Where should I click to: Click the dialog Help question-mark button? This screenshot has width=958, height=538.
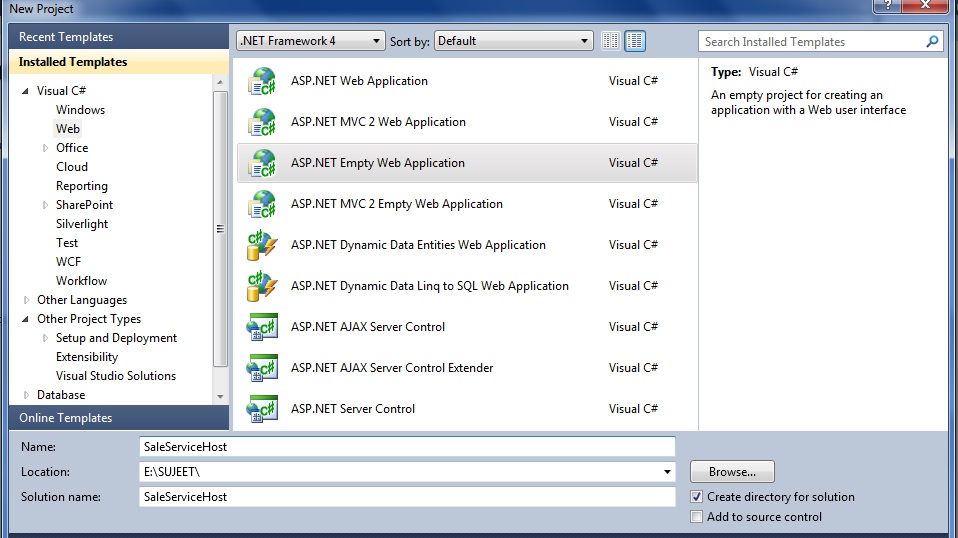(888, 5)
